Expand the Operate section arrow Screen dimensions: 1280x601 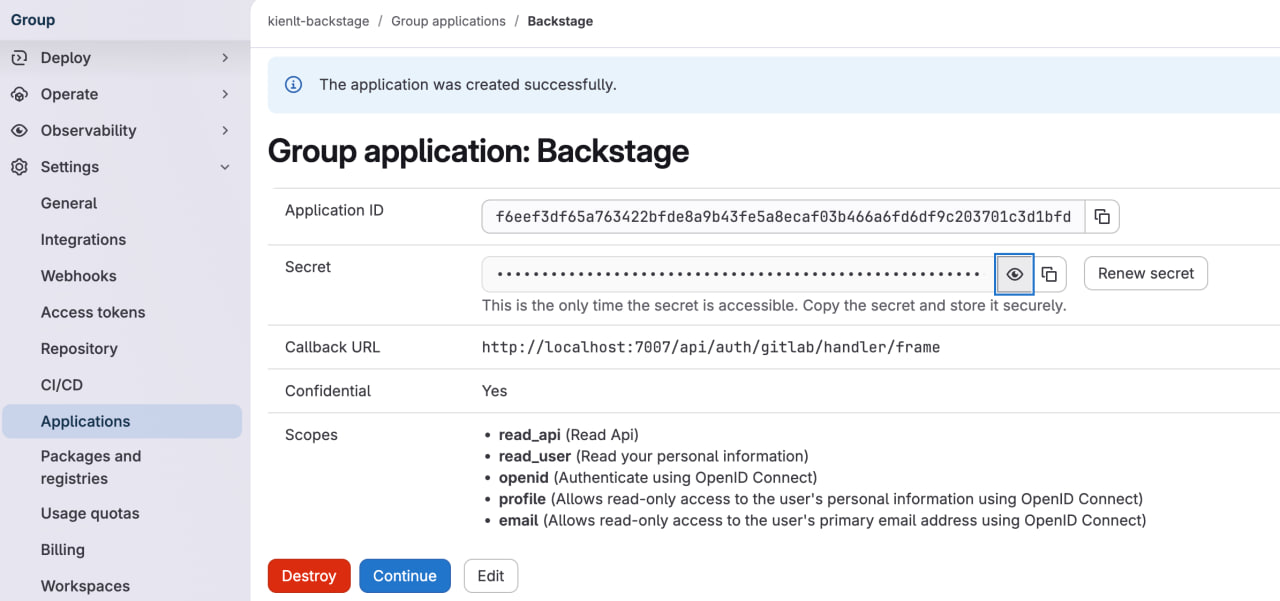coord(225,94)
